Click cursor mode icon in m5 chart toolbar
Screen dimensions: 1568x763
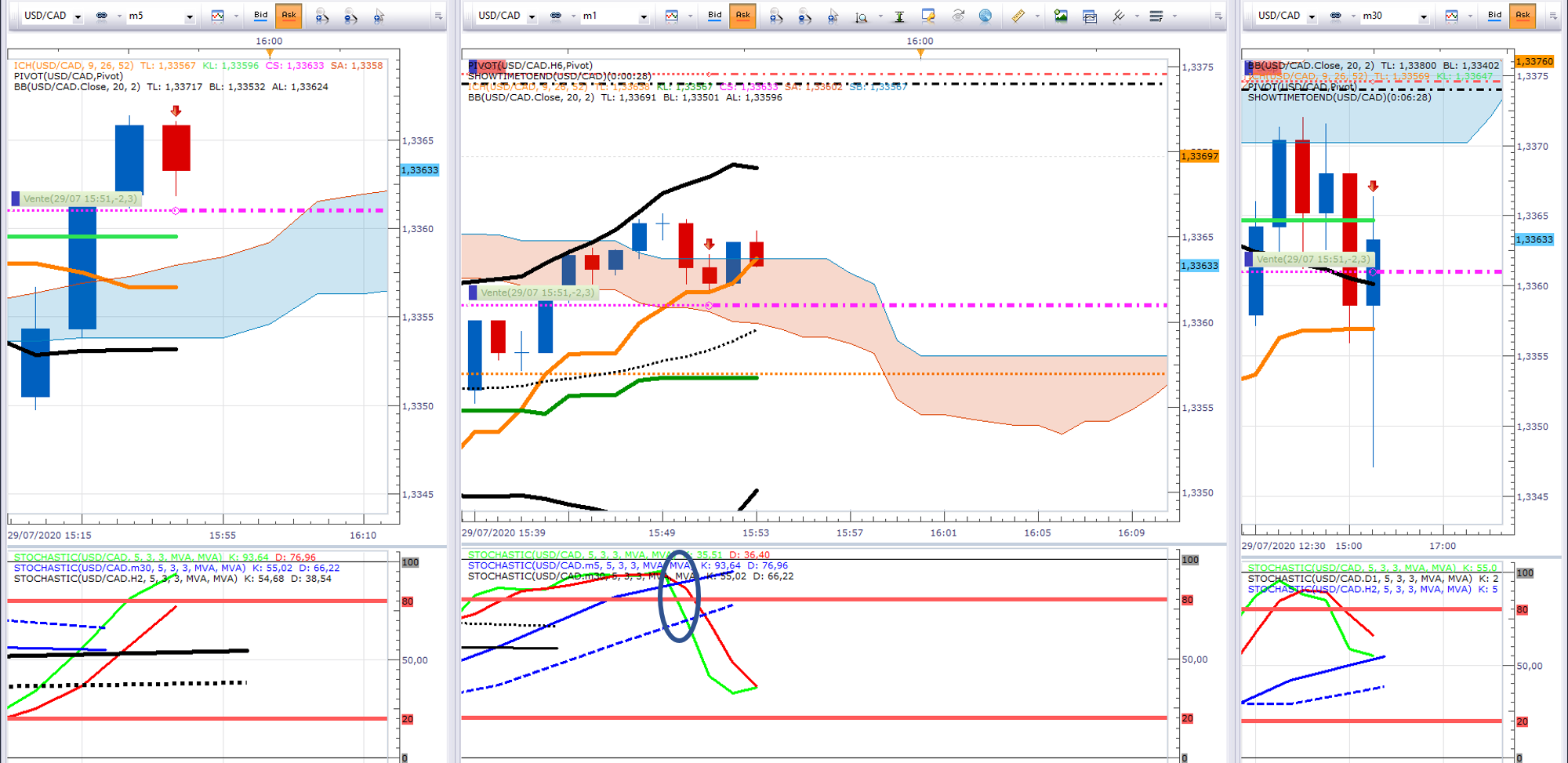point(379,16)
